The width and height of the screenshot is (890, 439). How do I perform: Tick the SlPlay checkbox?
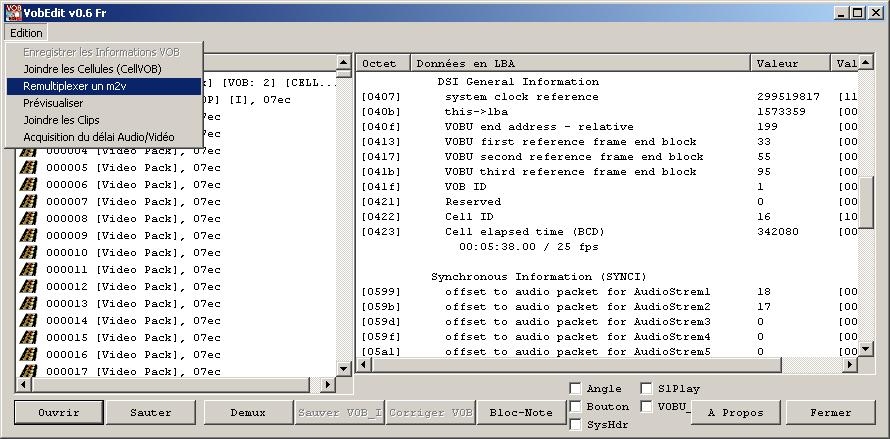pyautogui.click(x=646, y=389)
